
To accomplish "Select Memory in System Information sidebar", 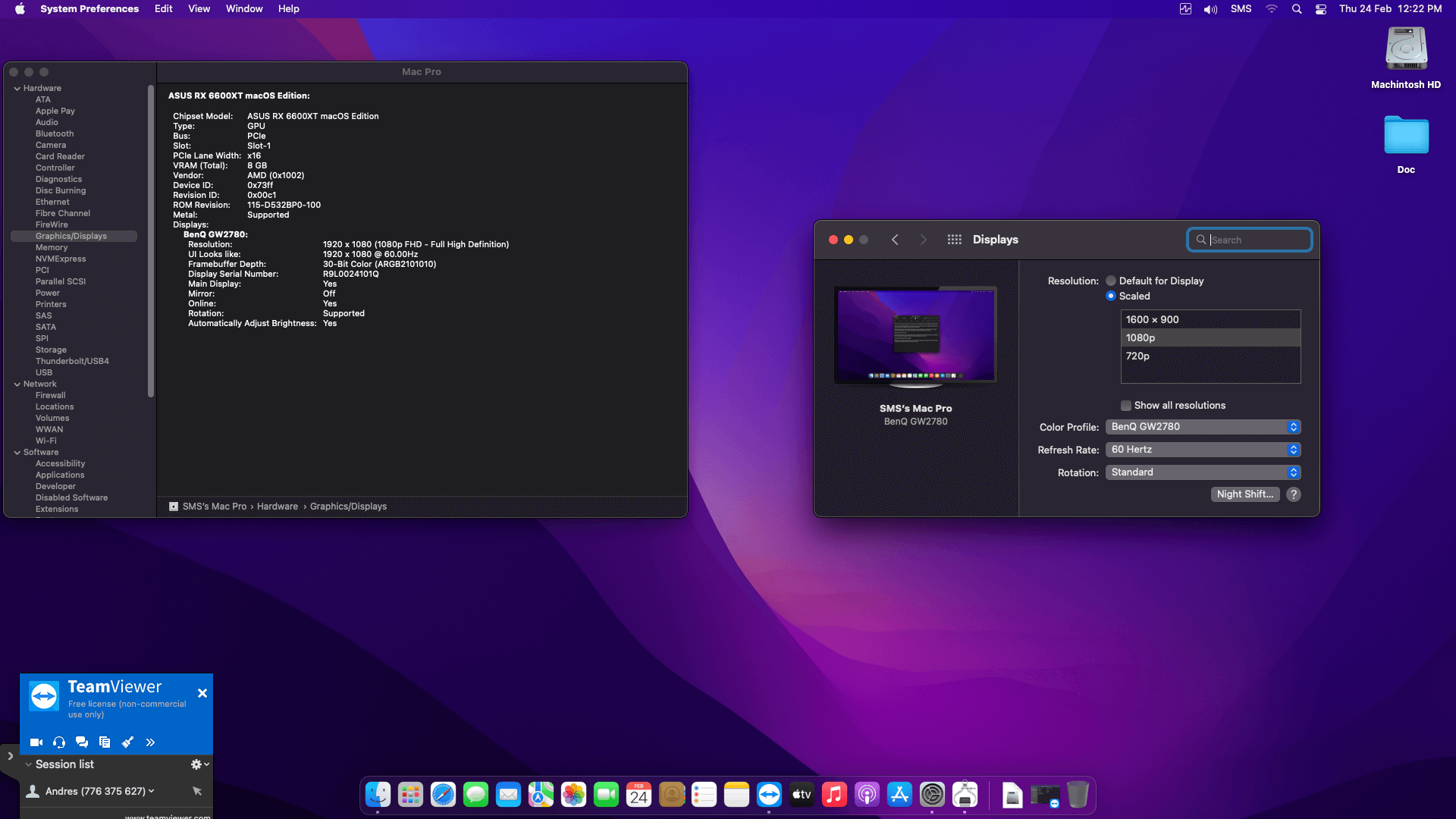I will [52, 247].
